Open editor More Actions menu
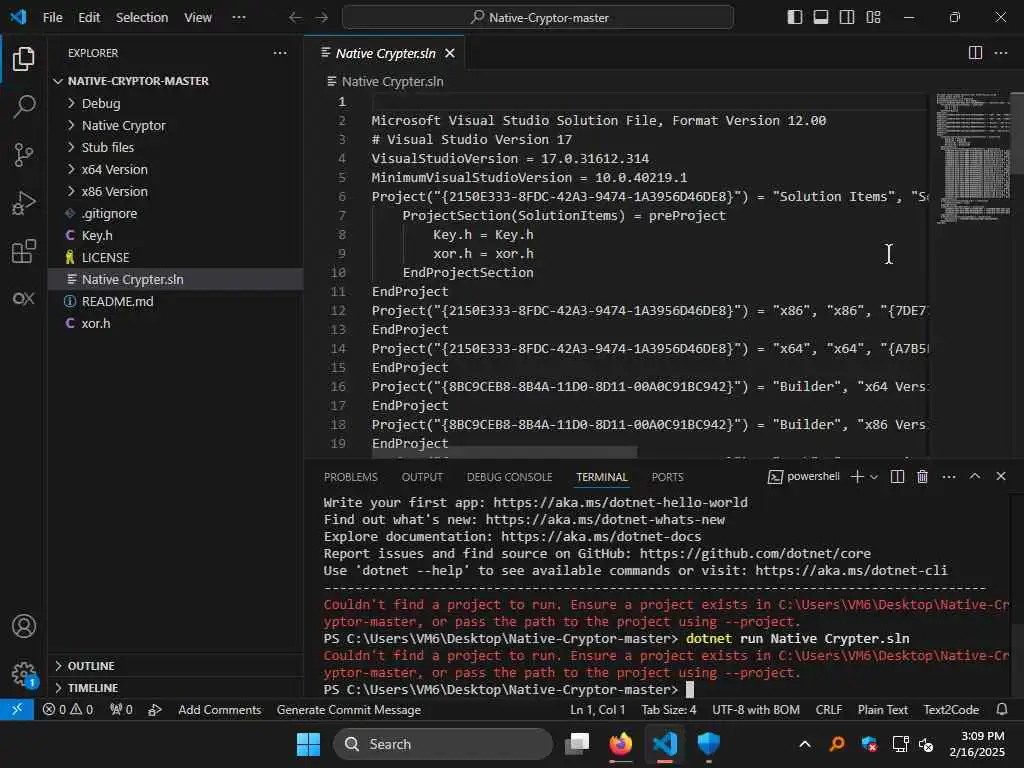Image resolution: width=1024 pixels, height=768 pixels. point(1000,53)
